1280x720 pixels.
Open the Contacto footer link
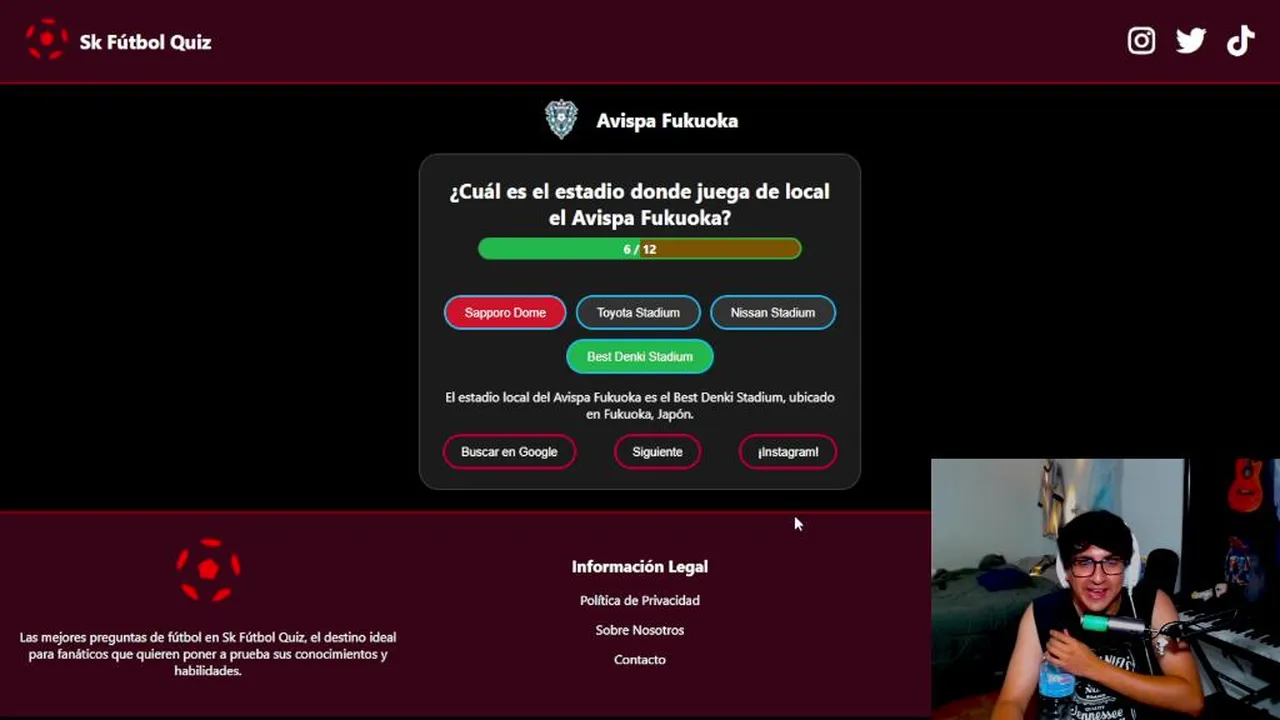point(640,660)
